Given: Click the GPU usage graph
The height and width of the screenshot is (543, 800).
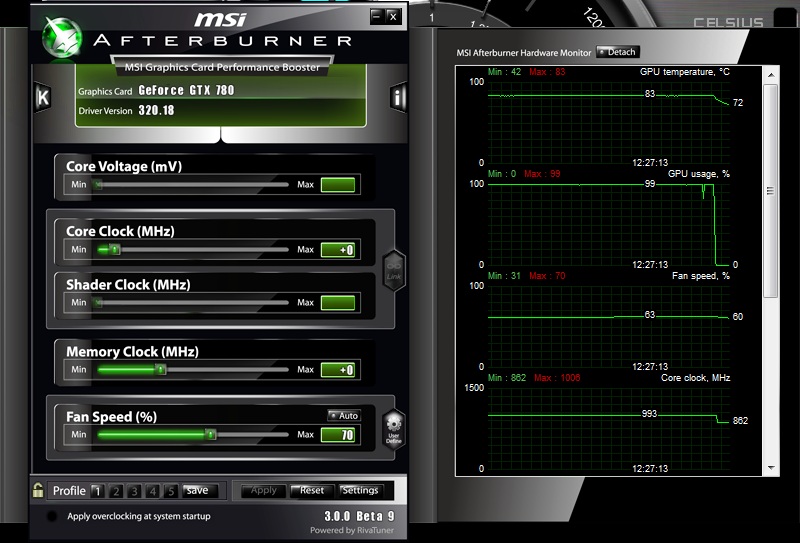Looking at the screenshot, I should 609,224.
